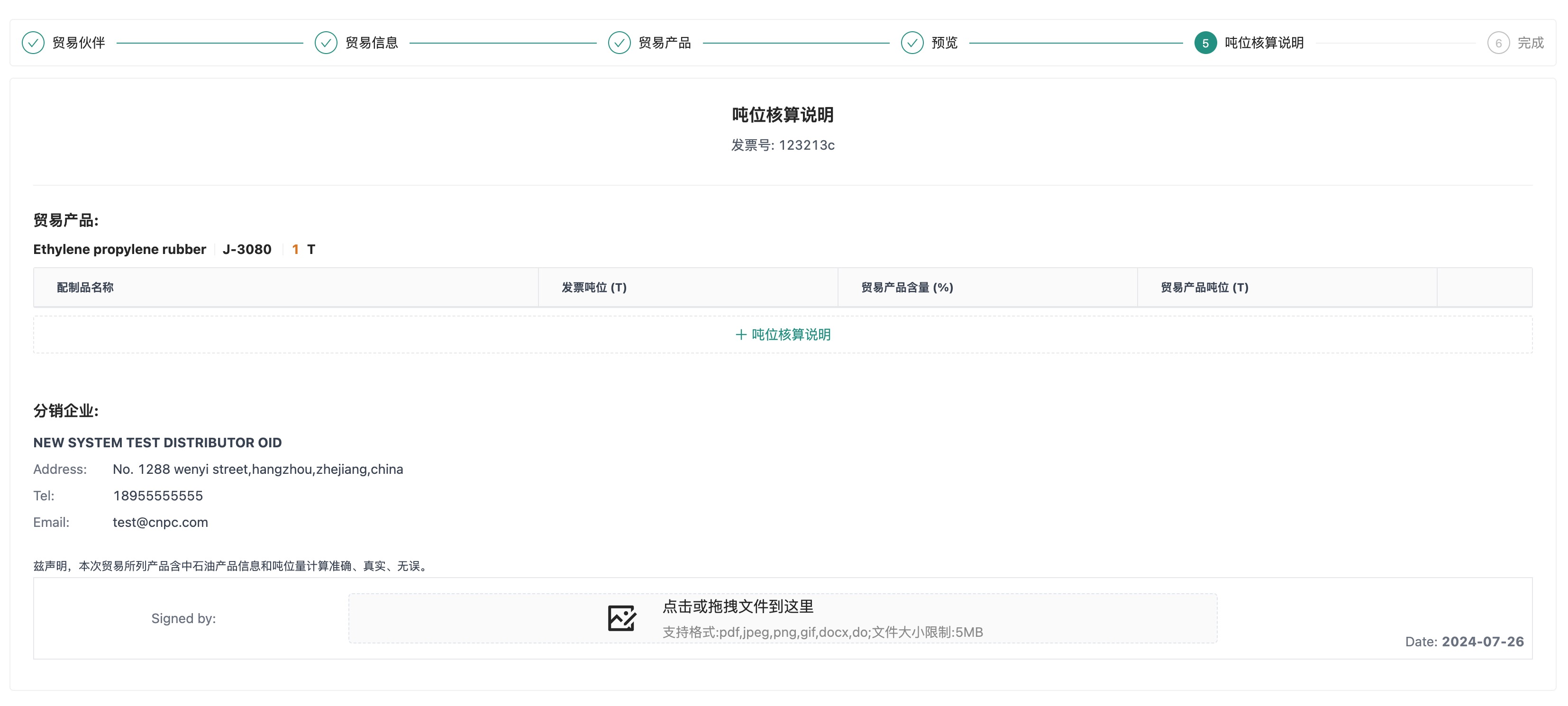
Task: Go to the 预览 step label
Action: click(x=944, y=43)
